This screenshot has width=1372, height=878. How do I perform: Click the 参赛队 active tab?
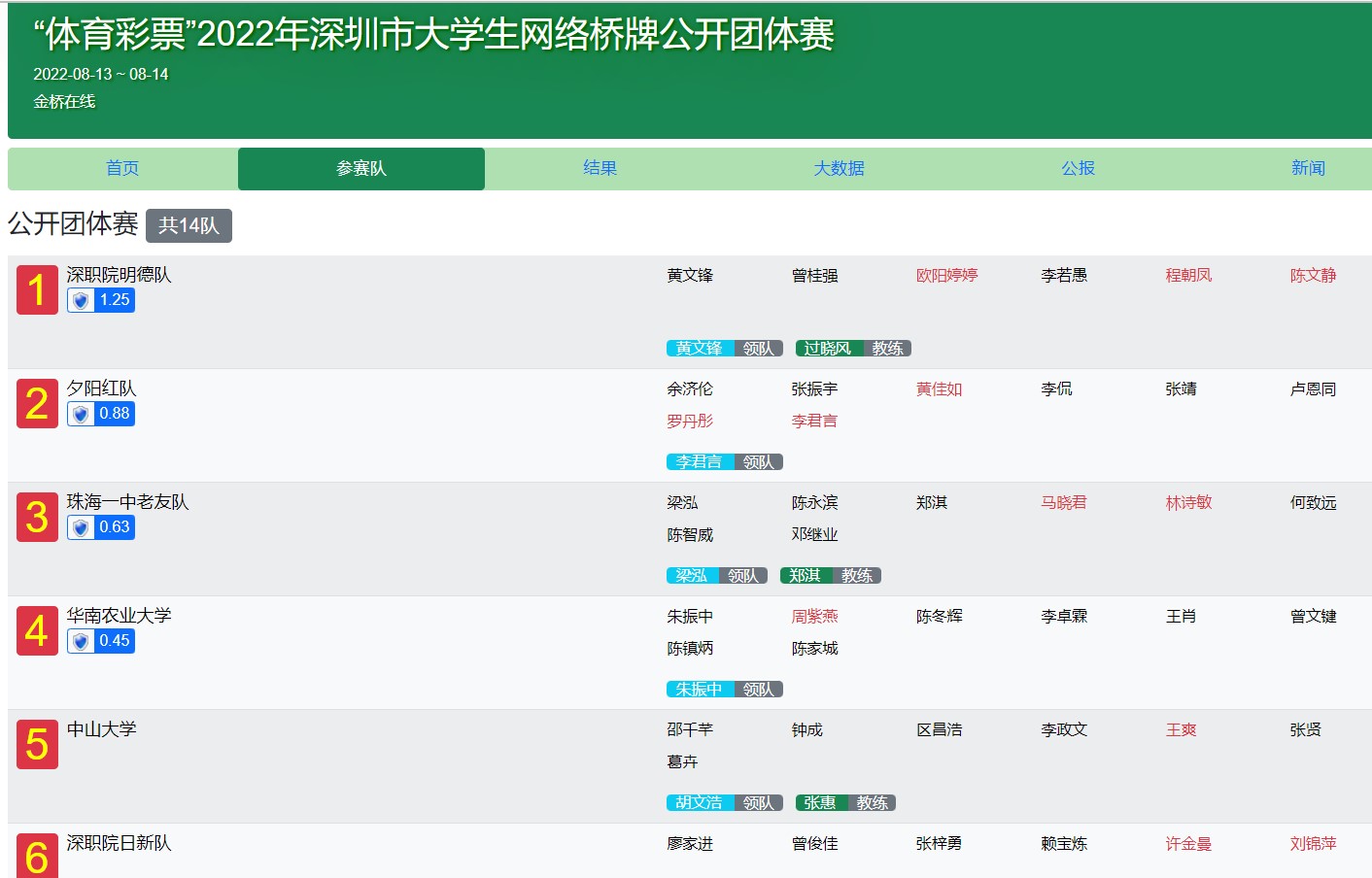click(361, 169)
